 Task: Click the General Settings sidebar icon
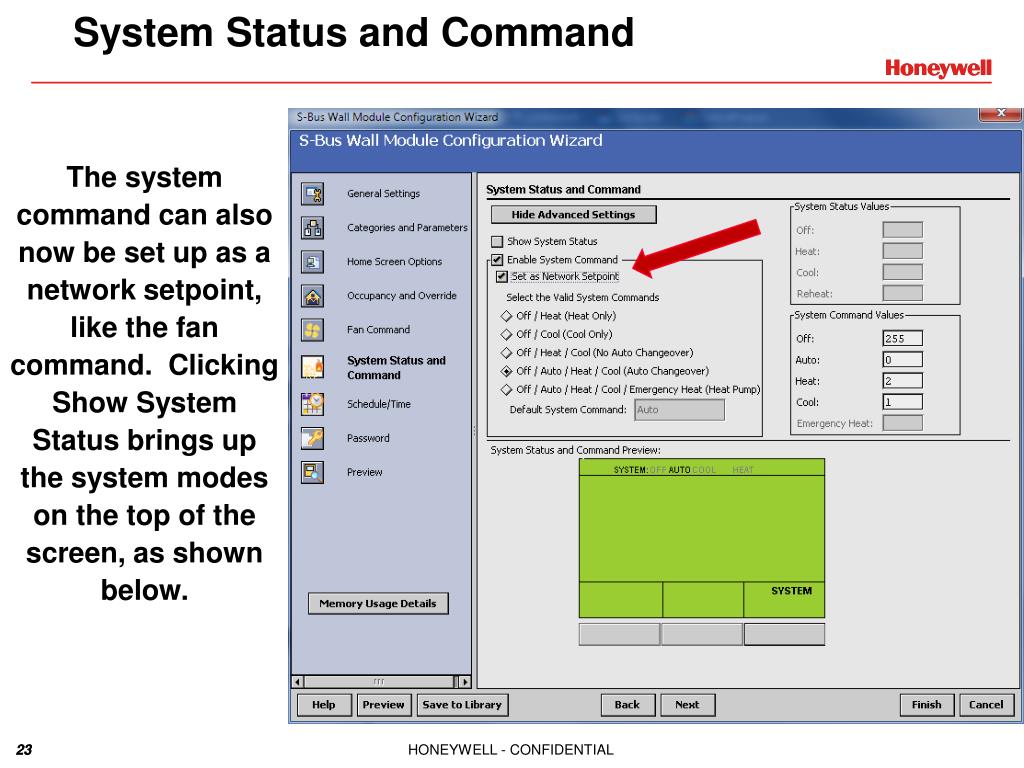[313, 194]
